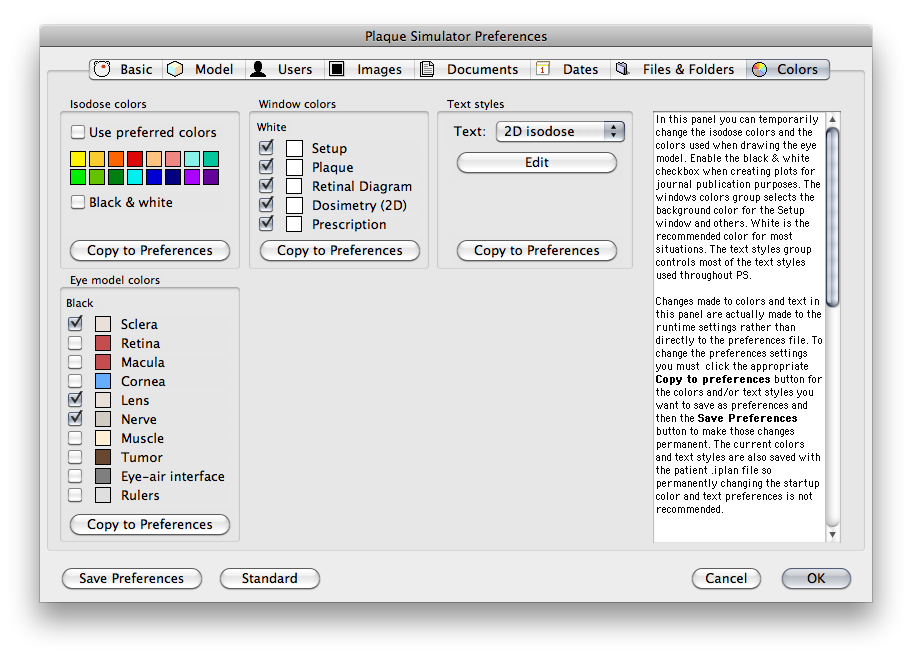The height and width of the screenshot is (657, 912).
Task: Uncheck the white Retinal Diagram checkbox
Action: pos(266,186)
